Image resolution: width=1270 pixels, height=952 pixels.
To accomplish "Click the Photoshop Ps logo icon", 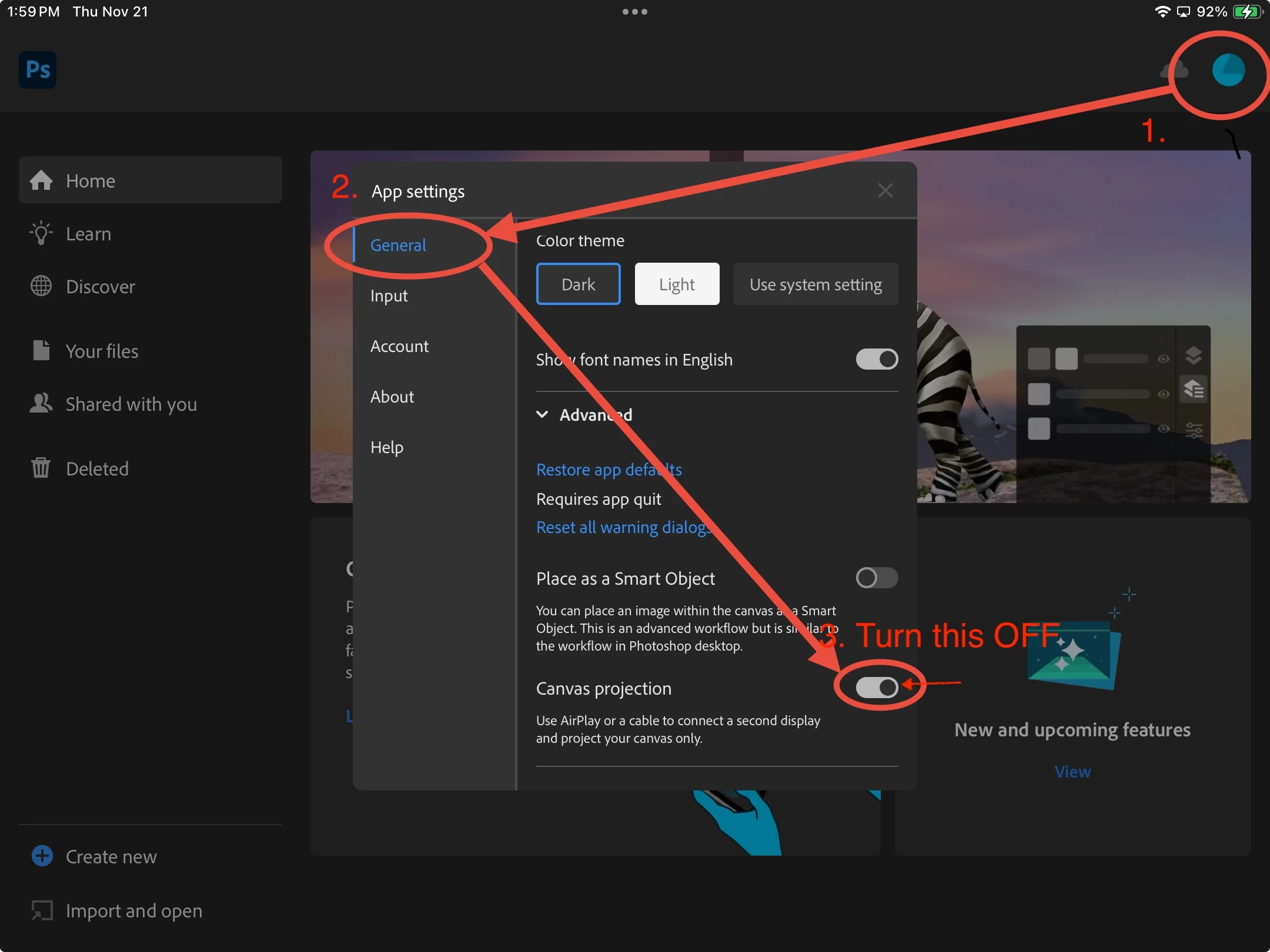I will (x=38, y=70).
